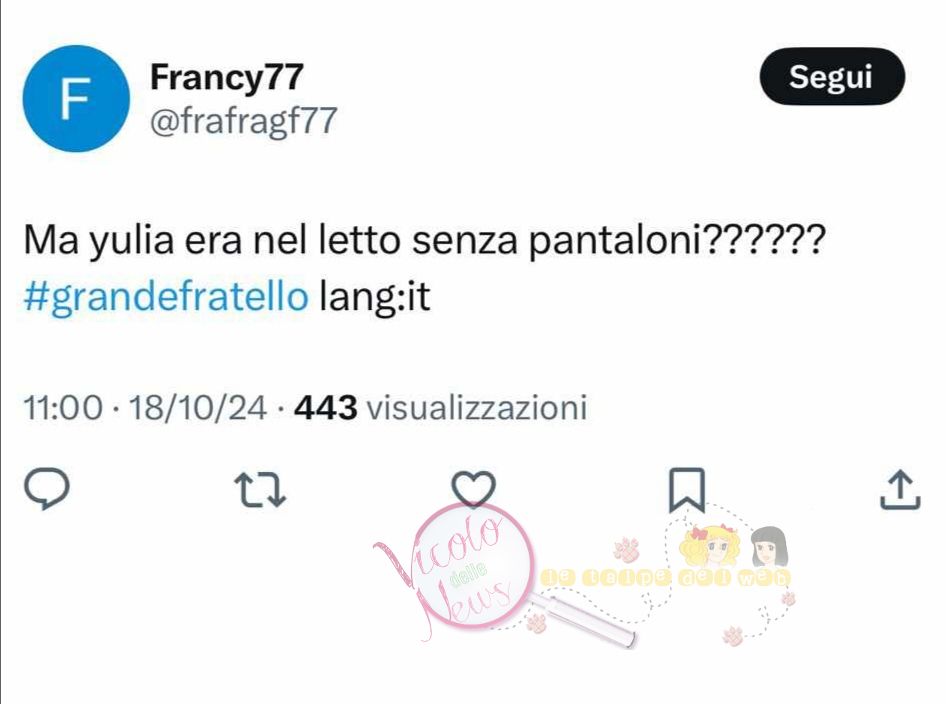Follow the account with Segui button
The image size is (946, 704).
tap(832, 77)
